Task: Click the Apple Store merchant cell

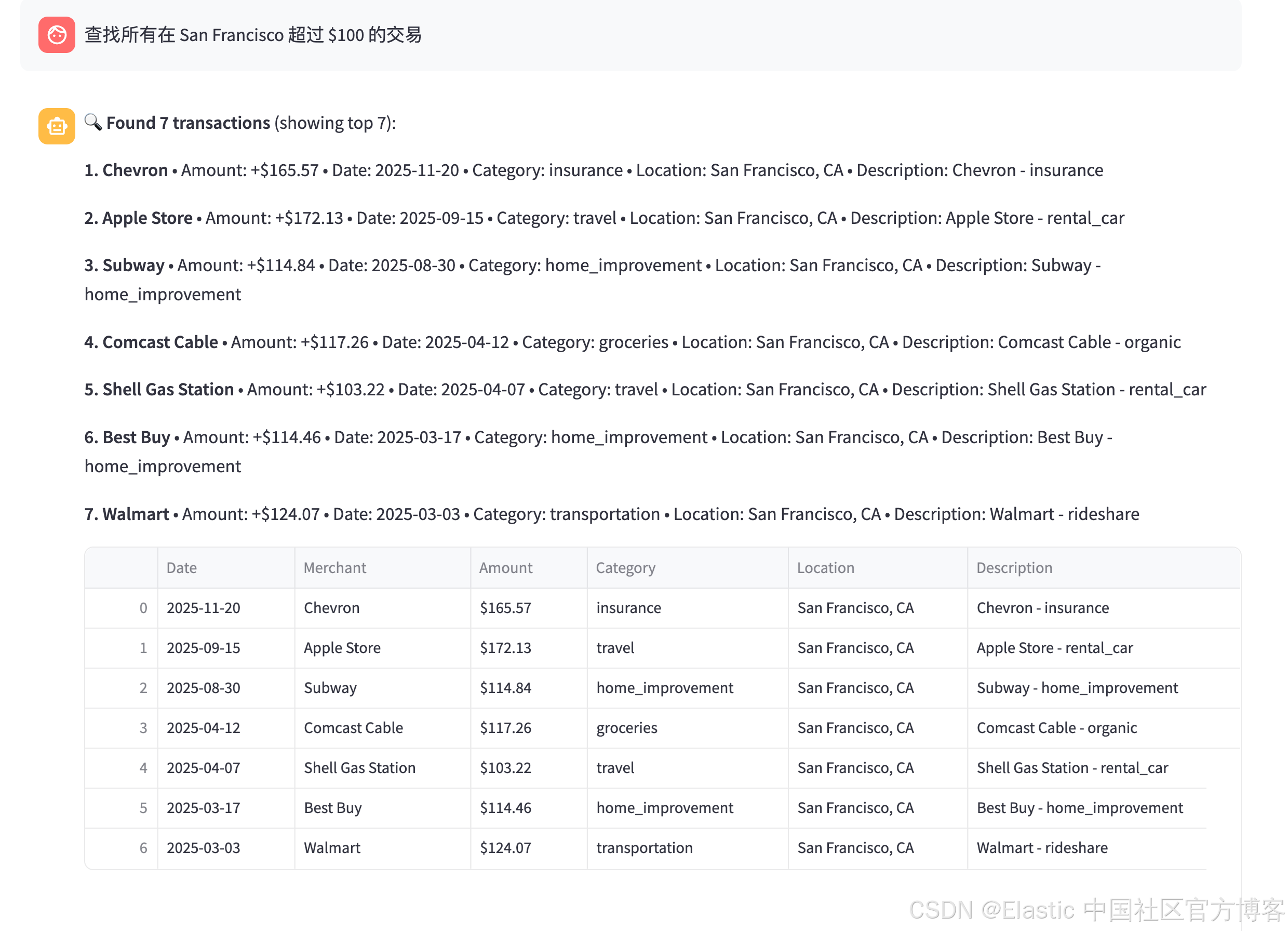Action: pos(383,648)
